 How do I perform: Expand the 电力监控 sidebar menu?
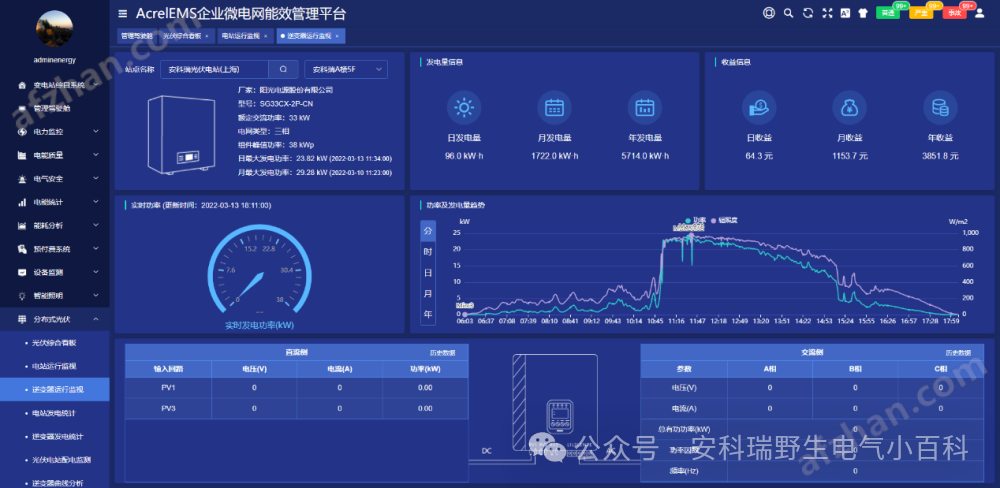point(54,131)
